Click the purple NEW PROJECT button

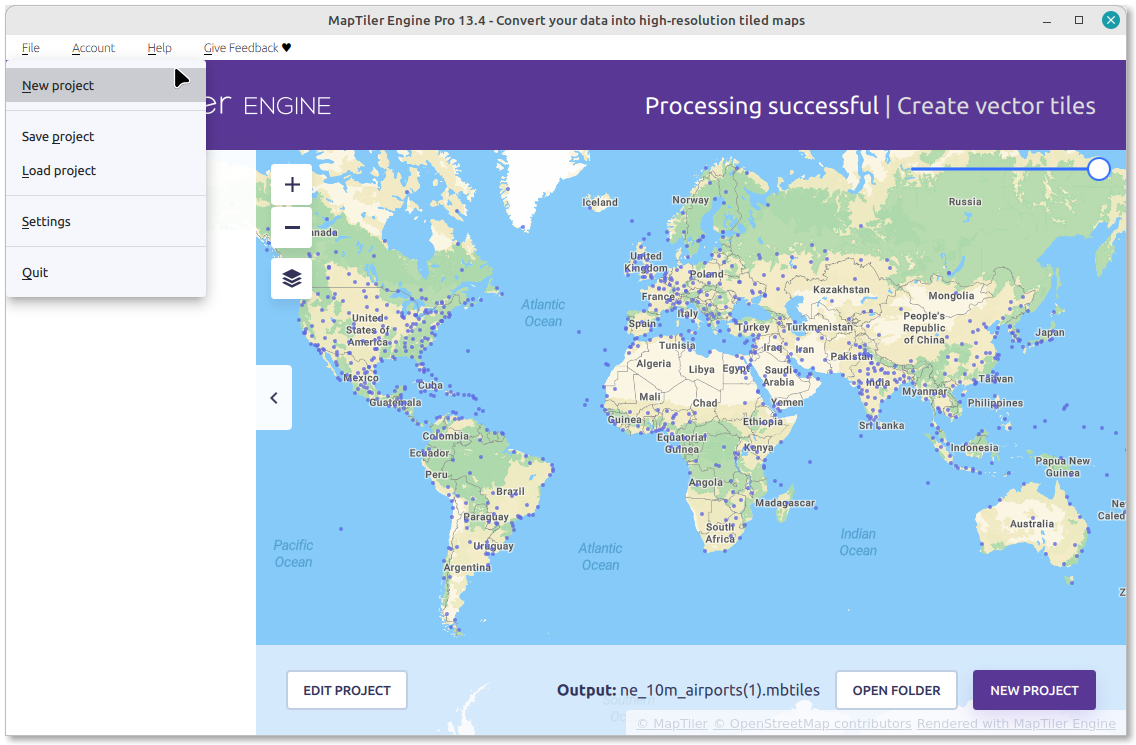click(x=1034, y=690)
